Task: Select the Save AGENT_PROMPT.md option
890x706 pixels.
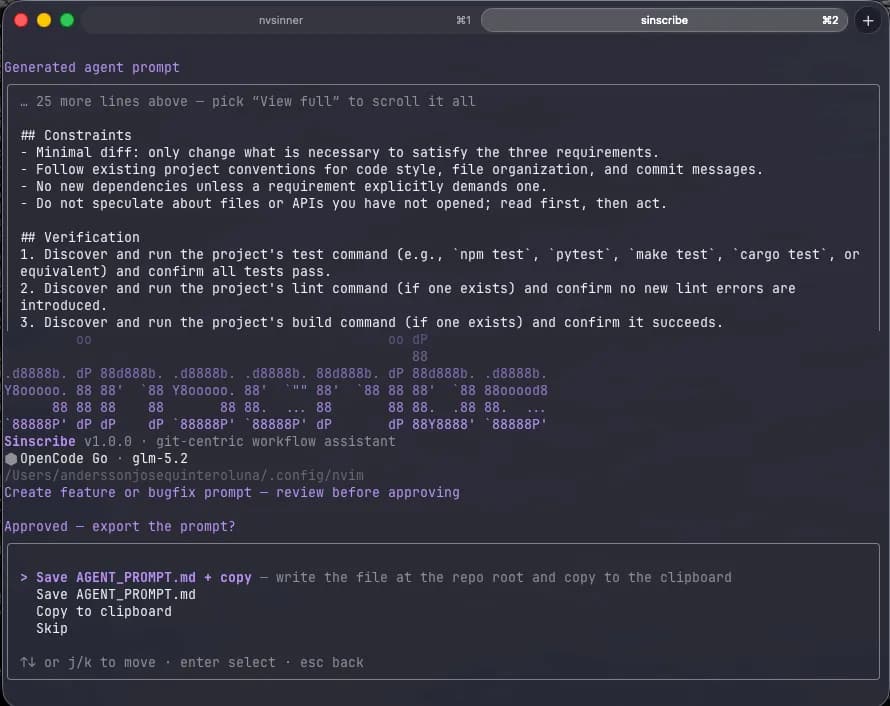Action: tap(116, 594)
